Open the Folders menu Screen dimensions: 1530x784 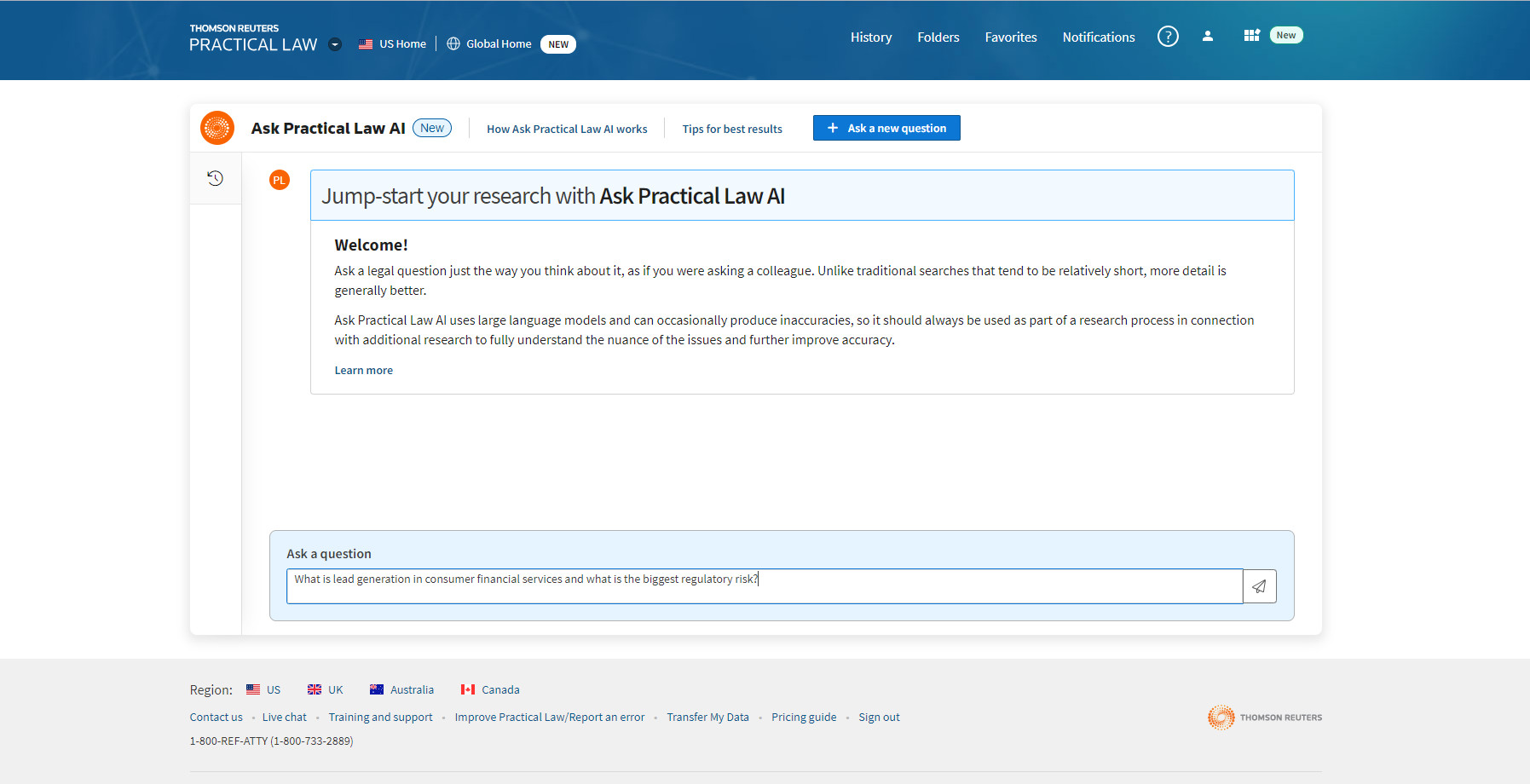click(938, 37)
